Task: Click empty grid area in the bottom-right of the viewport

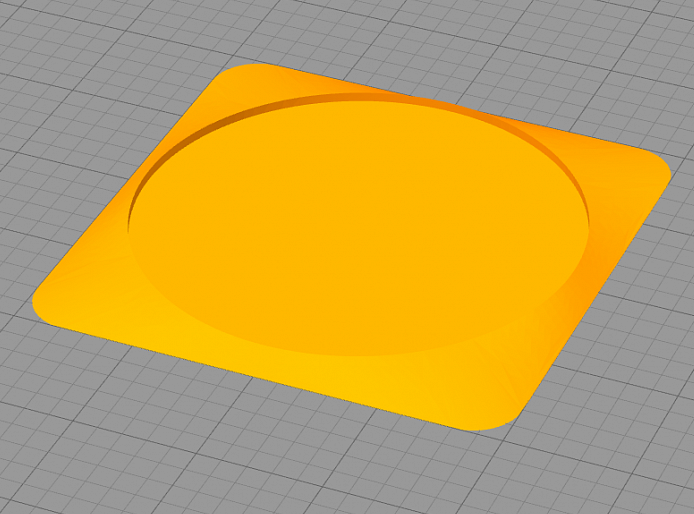Action: (x=620, y=443)
